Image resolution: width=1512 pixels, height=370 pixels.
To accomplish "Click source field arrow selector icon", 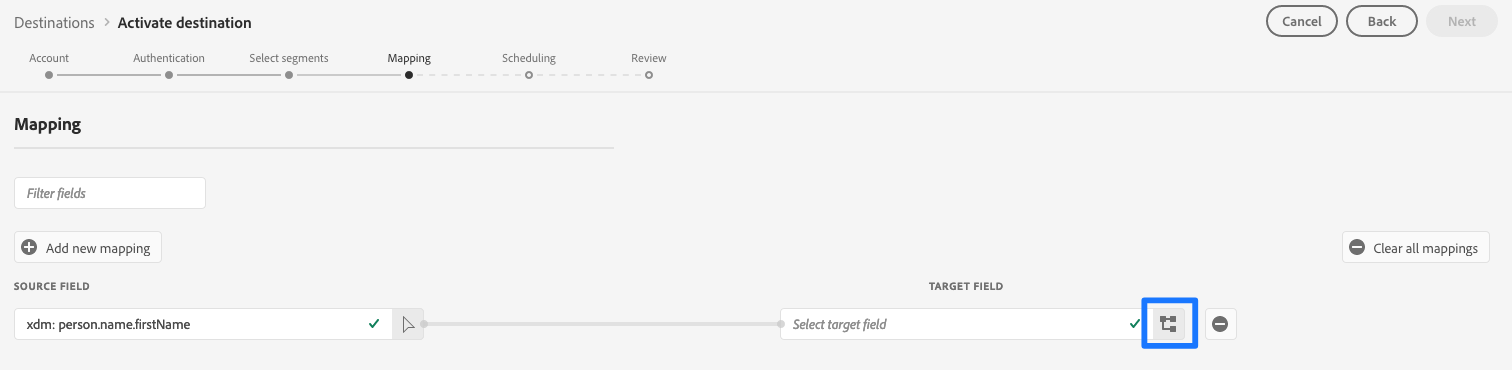I will tap(408, 324).
